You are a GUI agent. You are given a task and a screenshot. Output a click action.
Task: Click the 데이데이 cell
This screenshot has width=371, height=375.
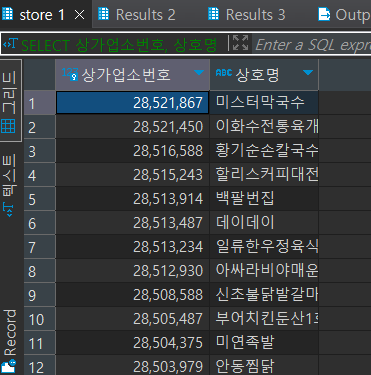[x=264, y=223]
